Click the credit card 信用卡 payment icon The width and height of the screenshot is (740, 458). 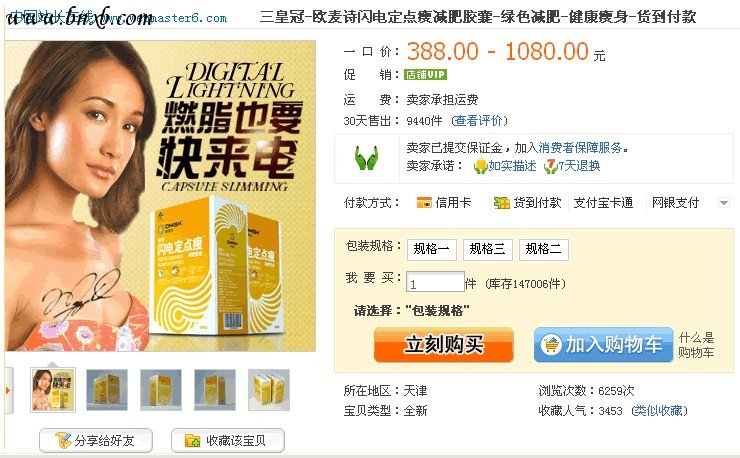pos(424,203)
